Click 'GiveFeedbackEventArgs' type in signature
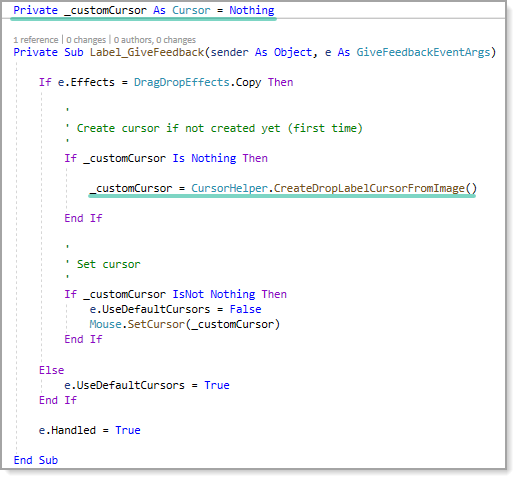The height and width of the screenshot is (481, 518). (423, 52)
